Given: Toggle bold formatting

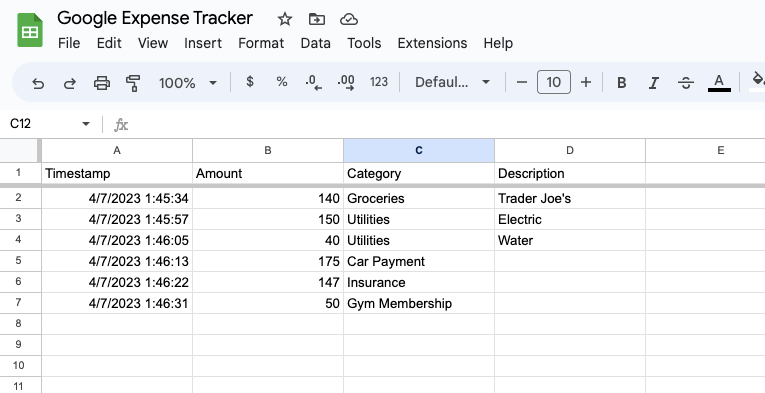Looking at the screenshot, I should coord(622,82).
